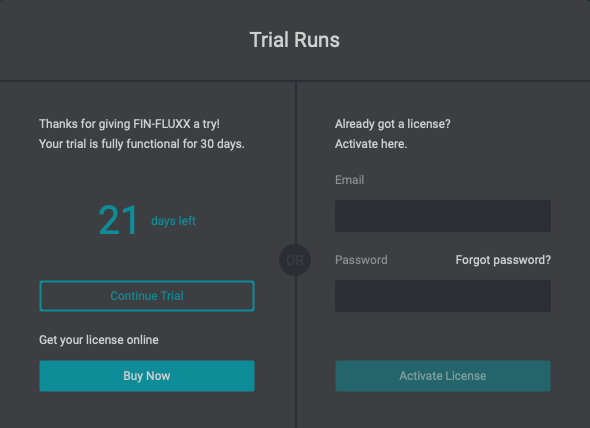
Task: Click the Already got a license? text
Action: 393,124
